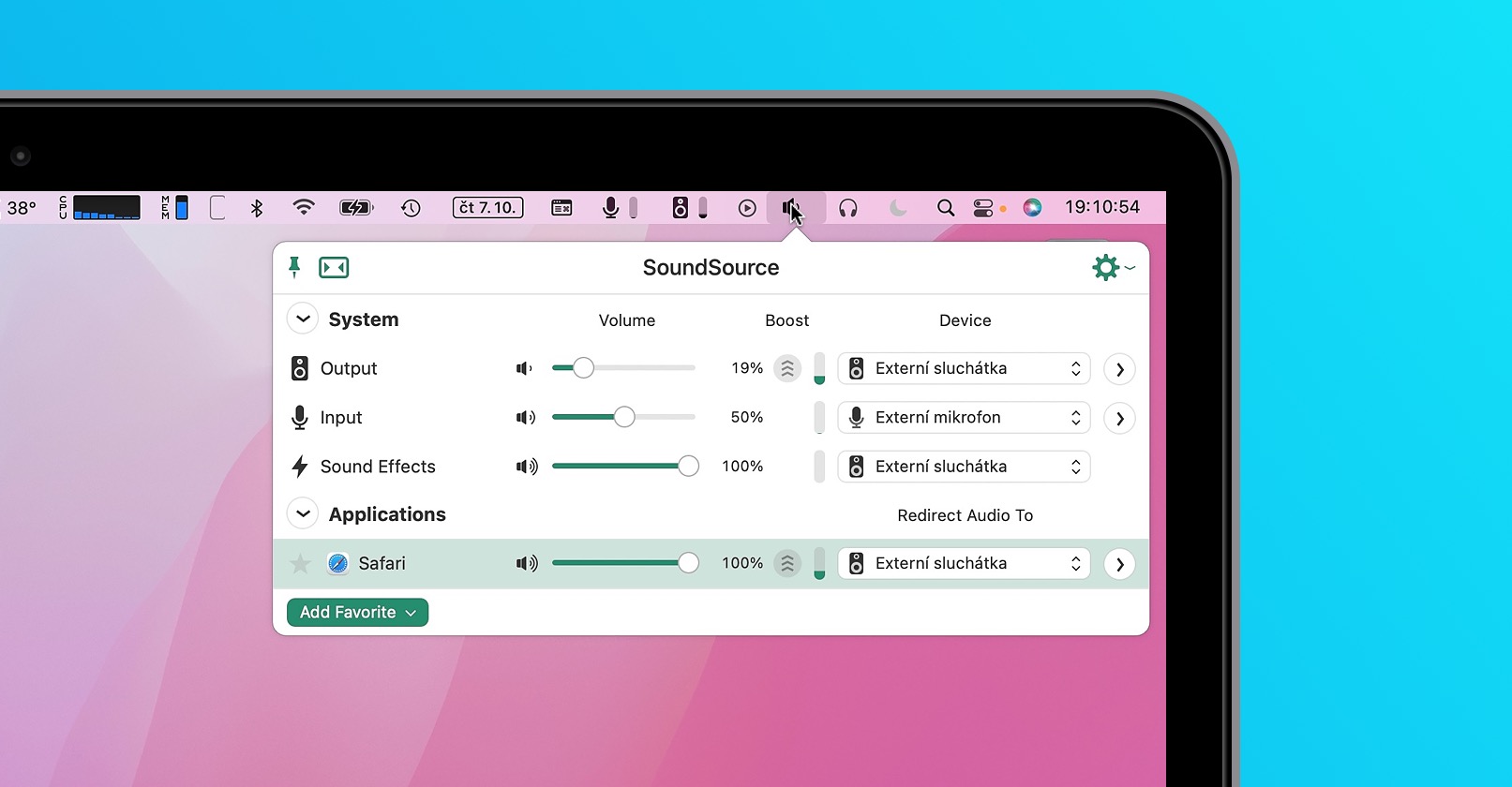Click the Input 50% volume value
The width and height of the screenshot is (1512, 787).
click(x=747, y=417)
